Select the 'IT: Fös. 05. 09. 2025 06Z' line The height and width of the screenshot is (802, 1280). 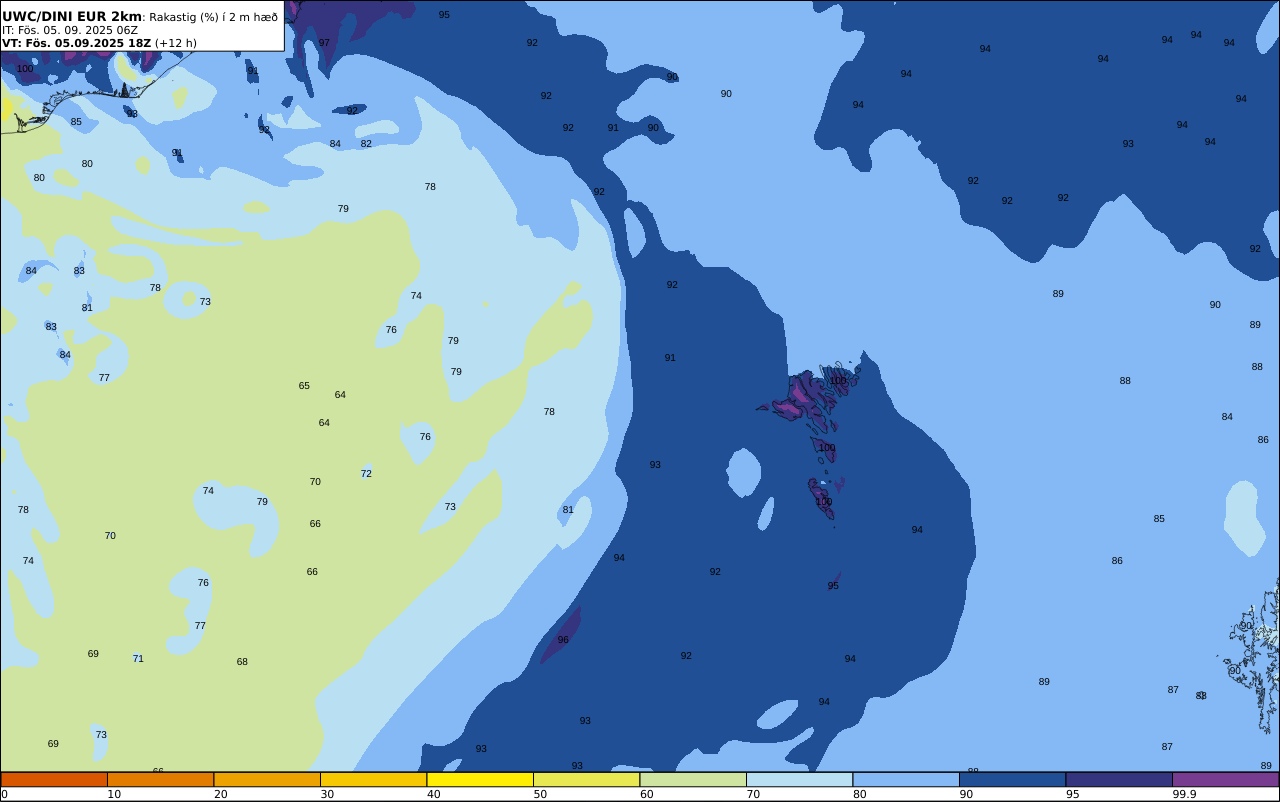point(70,30)
